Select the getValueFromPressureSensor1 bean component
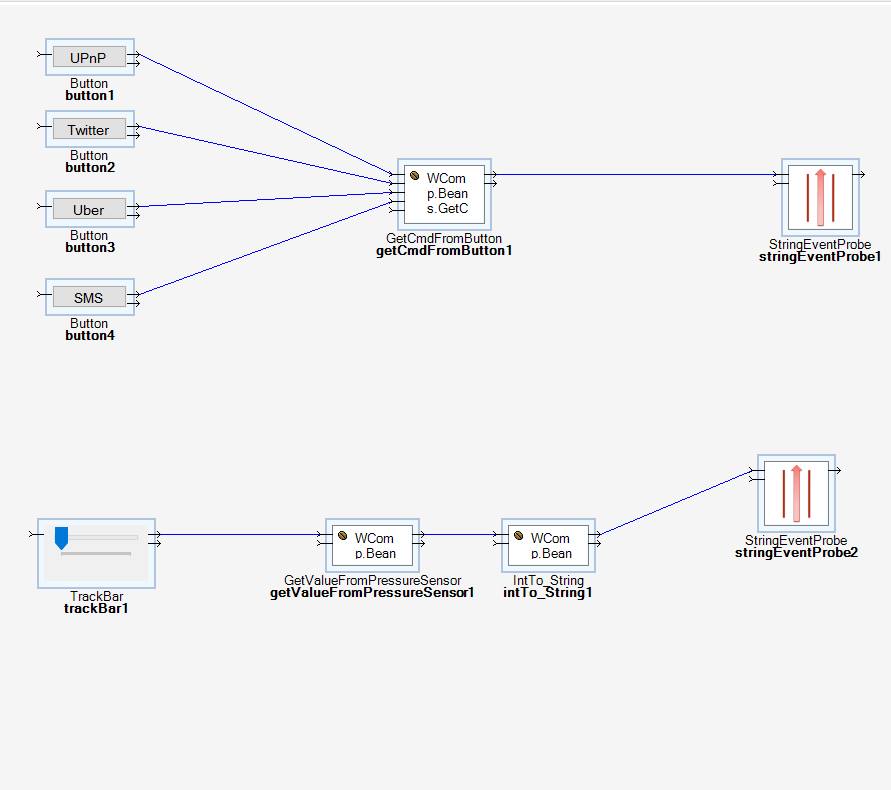Screen dimensions: 891x790 (x=373, y=545)
